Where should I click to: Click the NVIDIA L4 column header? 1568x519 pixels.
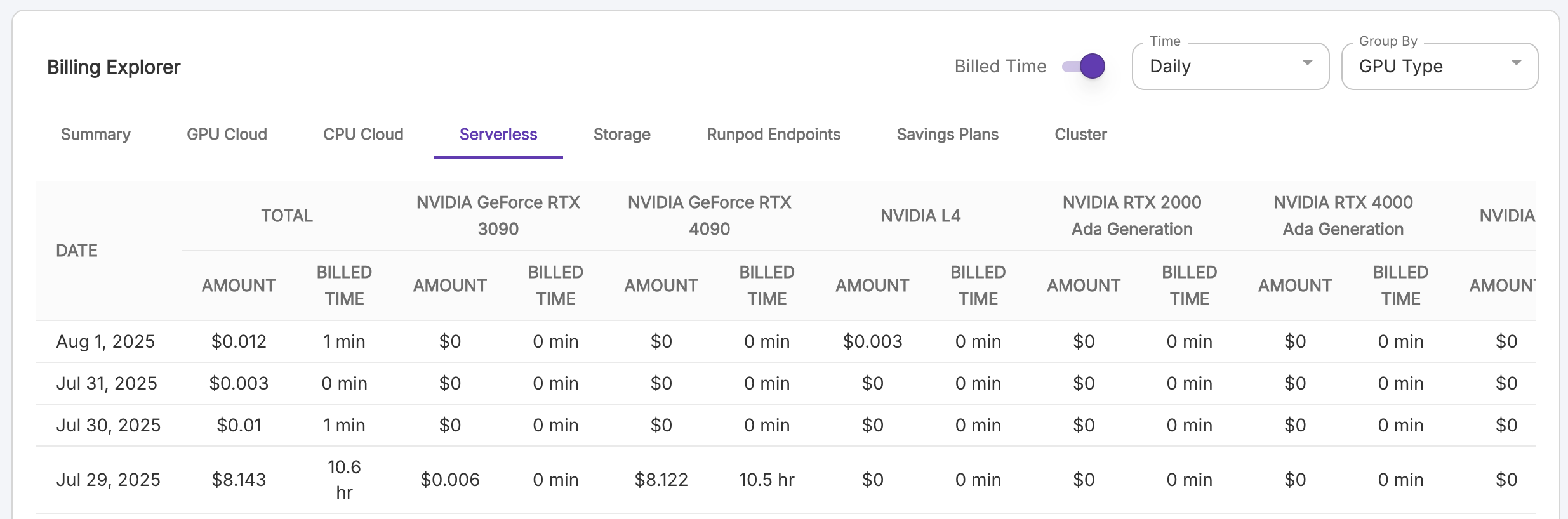click(920, 216)
